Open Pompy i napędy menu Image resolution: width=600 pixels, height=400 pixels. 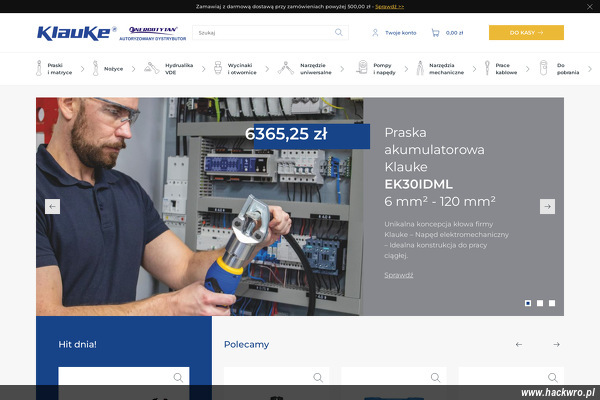click(385, 69)
